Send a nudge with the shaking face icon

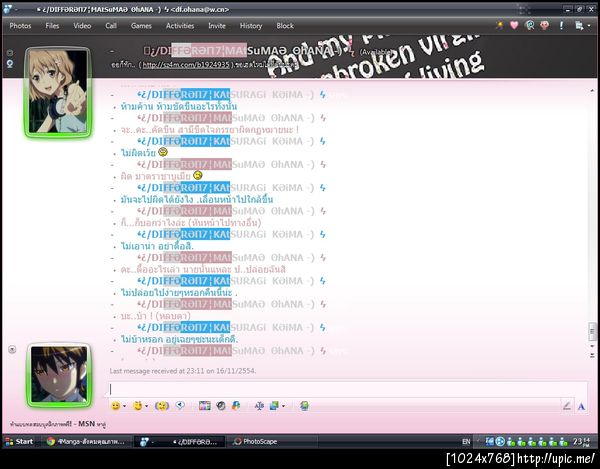[162, 405]
